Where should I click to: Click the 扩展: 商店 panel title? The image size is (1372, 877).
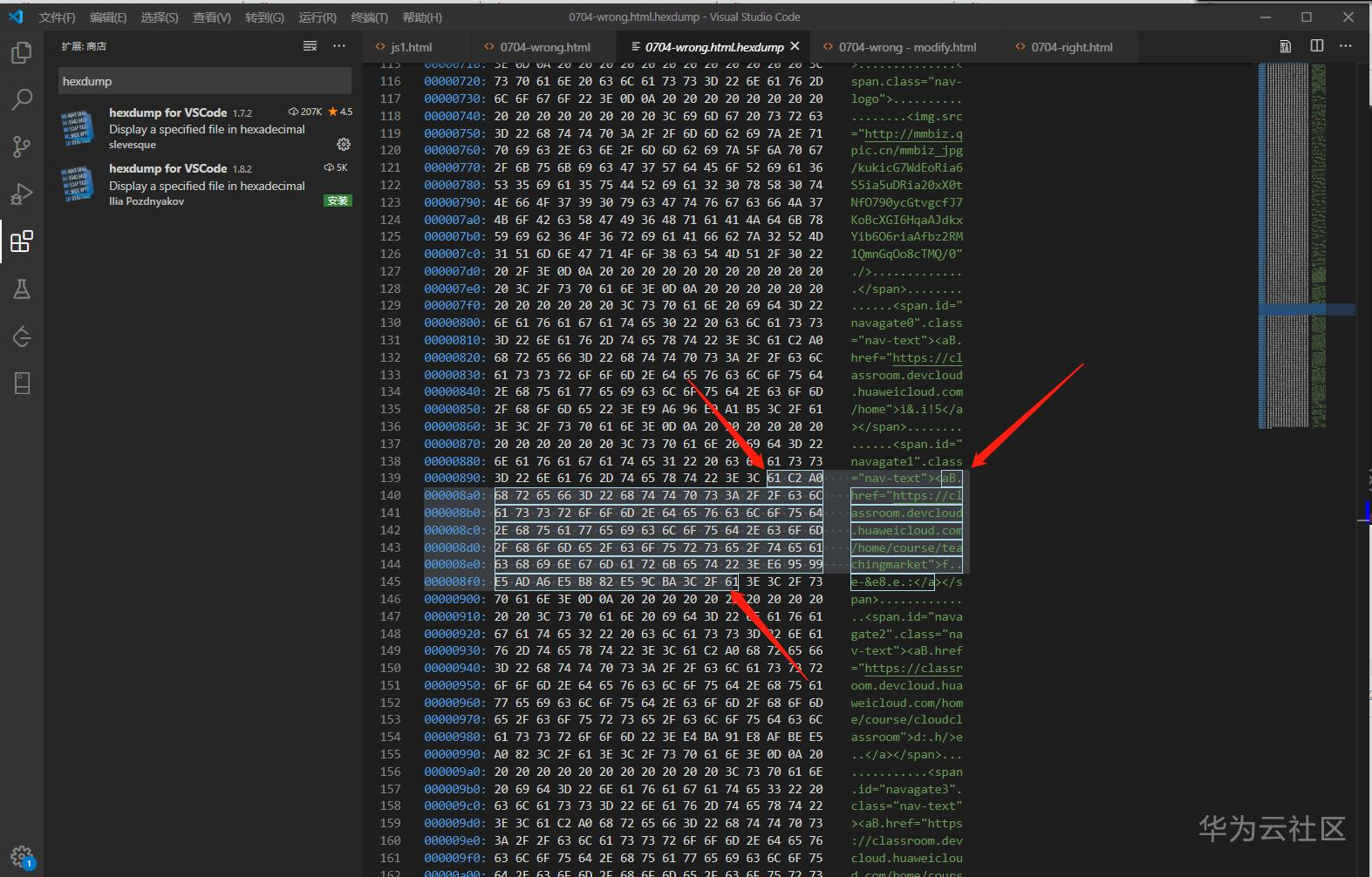tap(84, 46)
